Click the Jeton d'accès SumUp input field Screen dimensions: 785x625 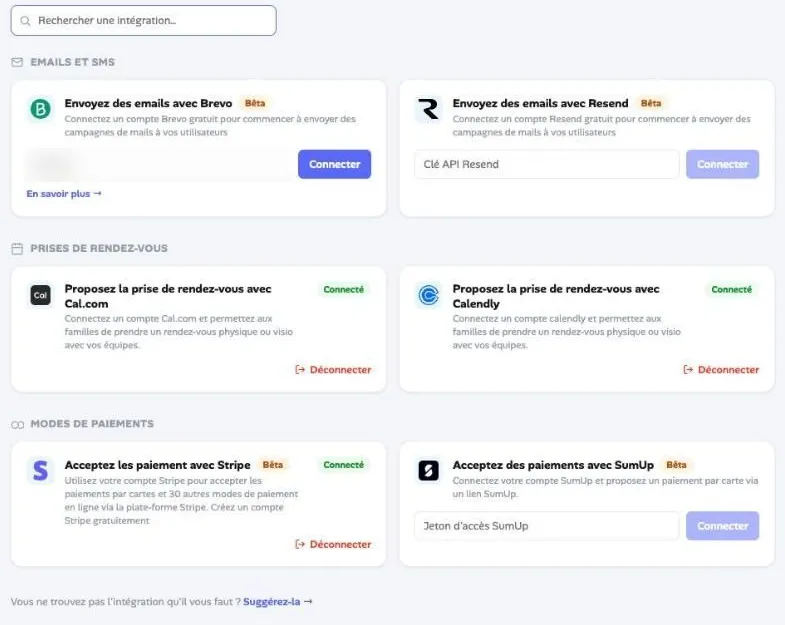[547, 526]
